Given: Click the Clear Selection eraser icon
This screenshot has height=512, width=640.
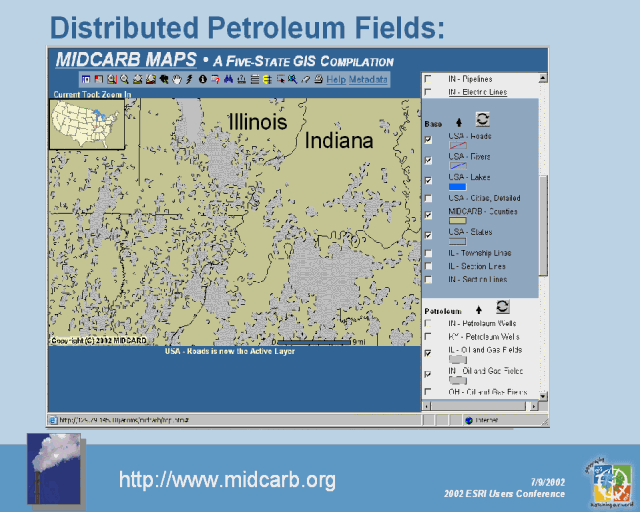Looking at the screenshot, I should pyautogui.click(x=305, y=79).
